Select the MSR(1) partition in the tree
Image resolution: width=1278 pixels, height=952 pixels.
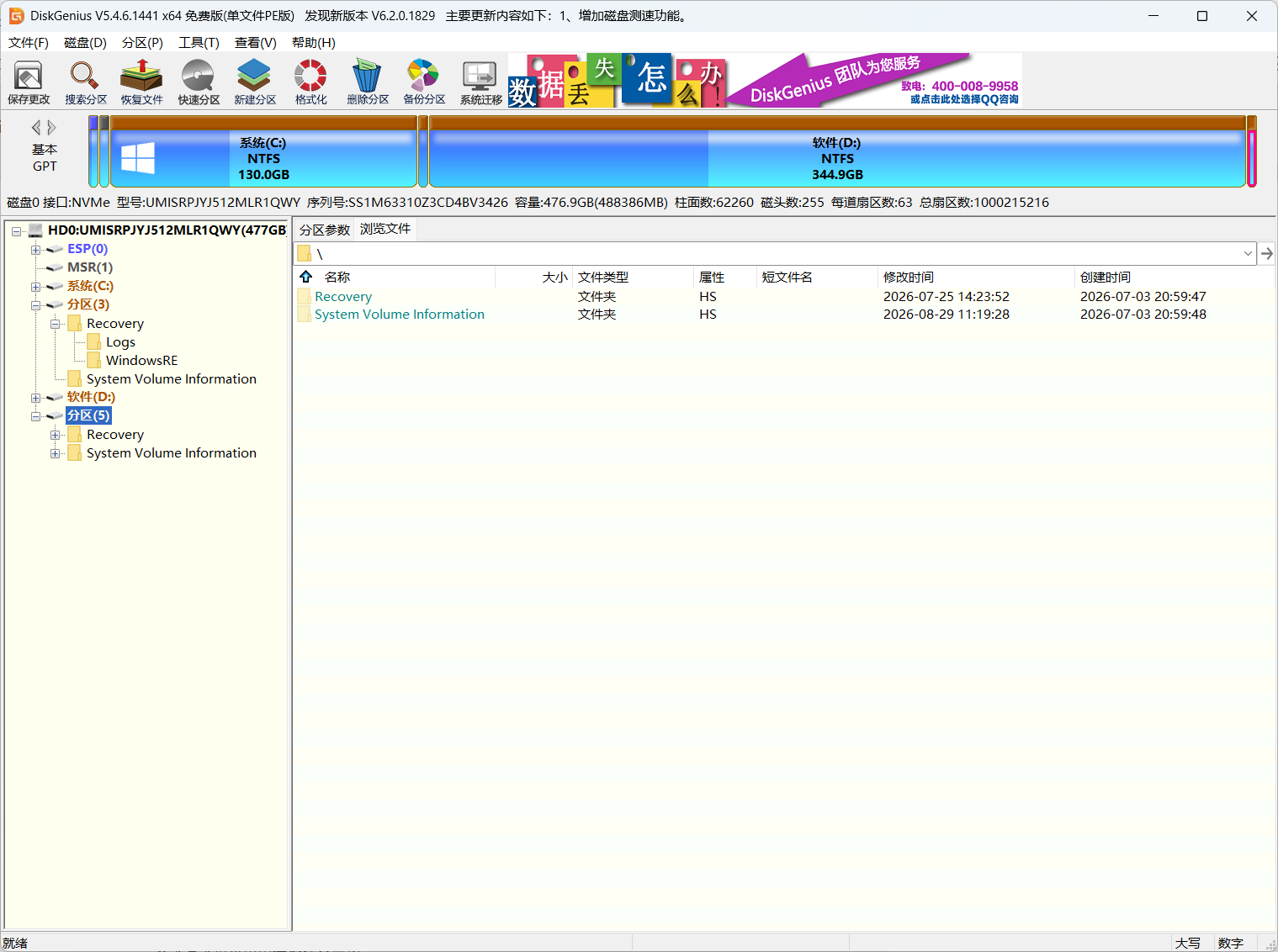click(90, 267)
